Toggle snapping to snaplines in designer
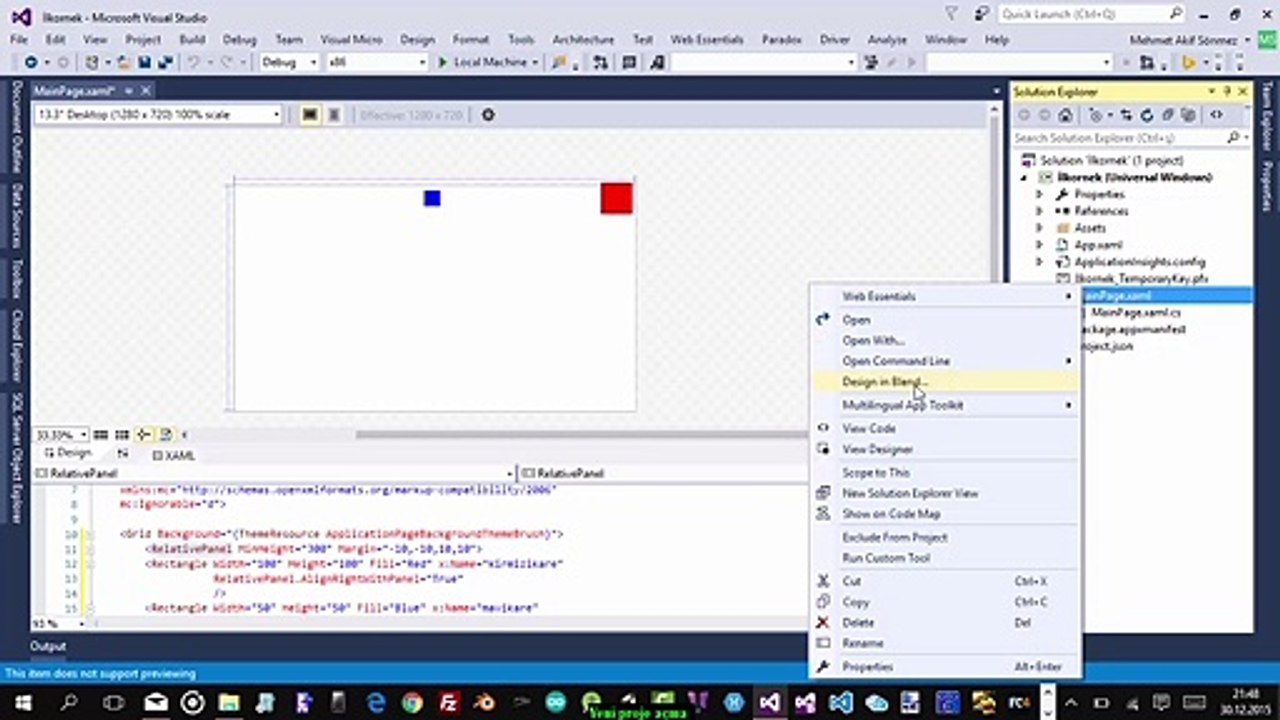The width and height of the screenshot is (1280, 720). coord(144,435)
